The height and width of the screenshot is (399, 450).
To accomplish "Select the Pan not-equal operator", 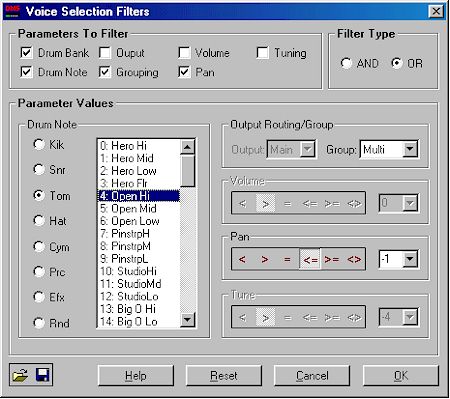I will (354, 259).
